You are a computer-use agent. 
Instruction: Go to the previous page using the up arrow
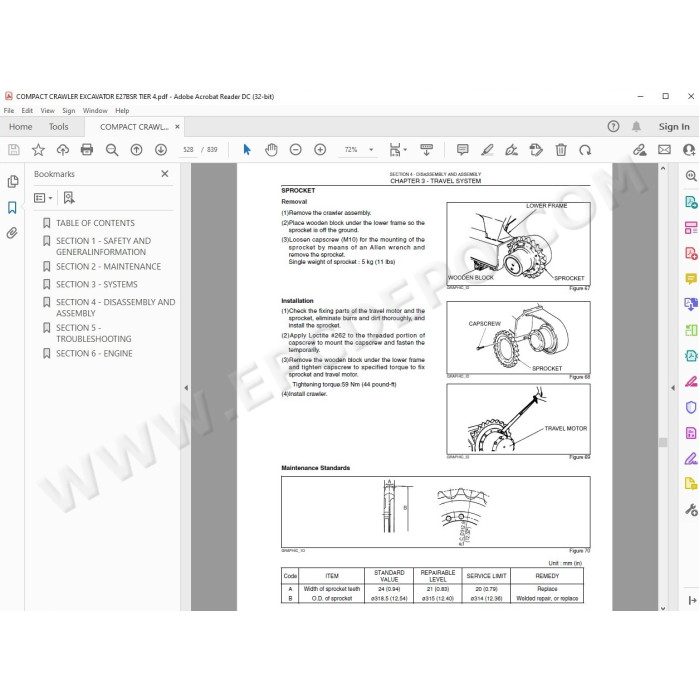click(136, 150)
